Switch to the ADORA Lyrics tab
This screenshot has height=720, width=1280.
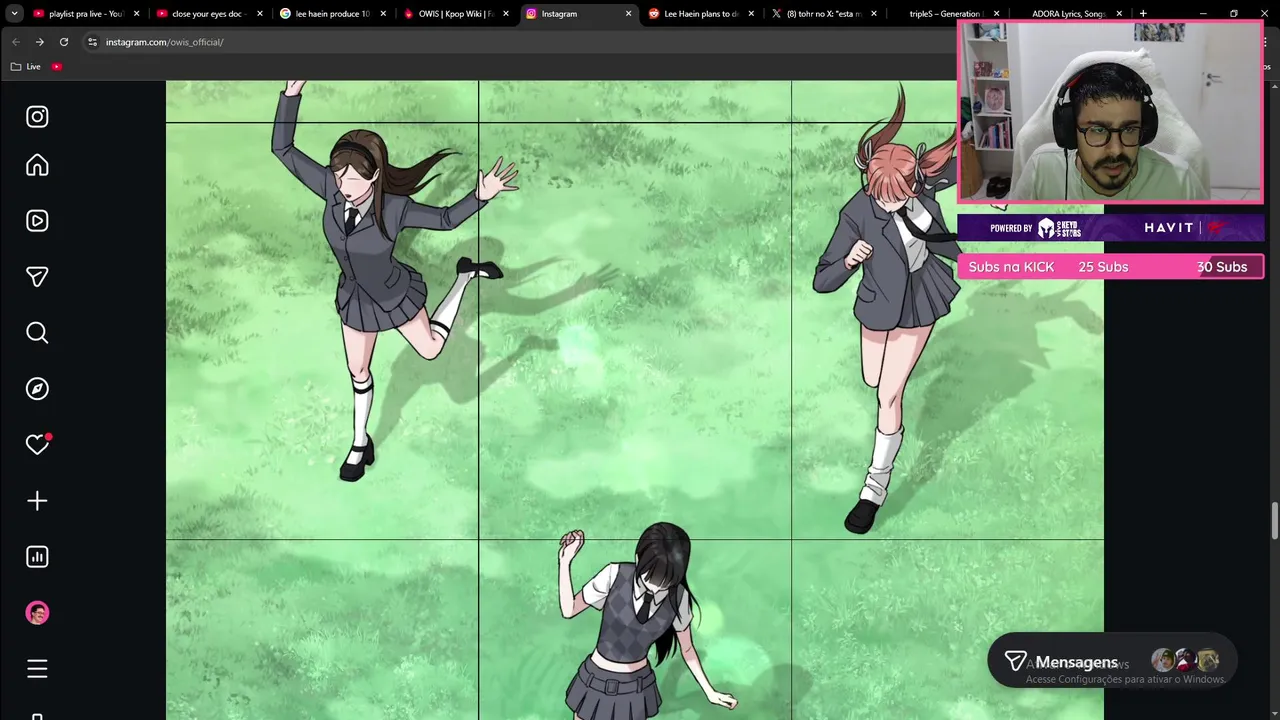1070,14
